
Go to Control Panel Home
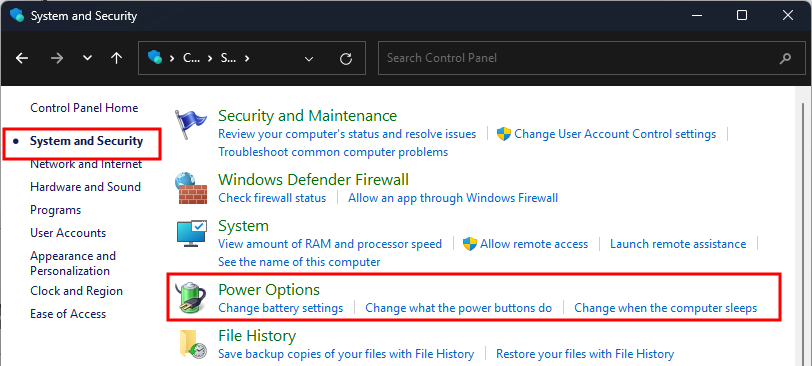84,108
